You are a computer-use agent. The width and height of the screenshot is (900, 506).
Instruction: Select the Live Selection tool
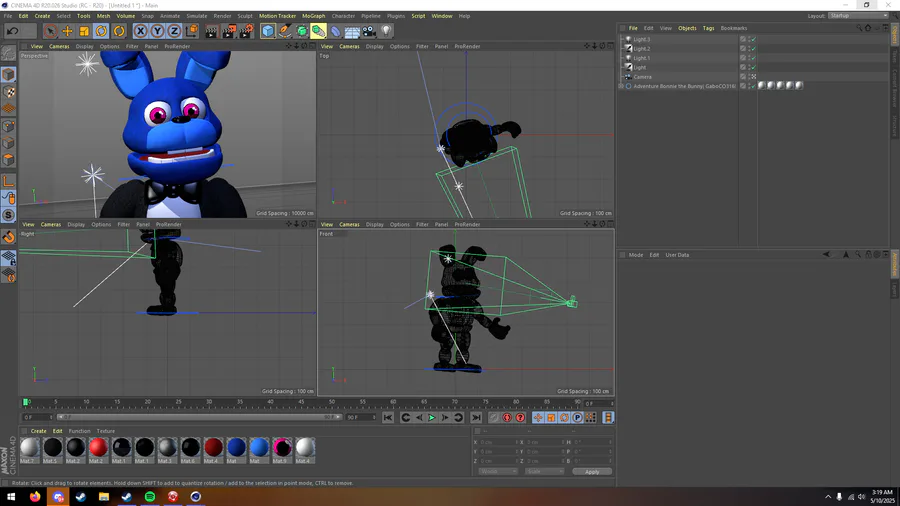pos(51,31)
